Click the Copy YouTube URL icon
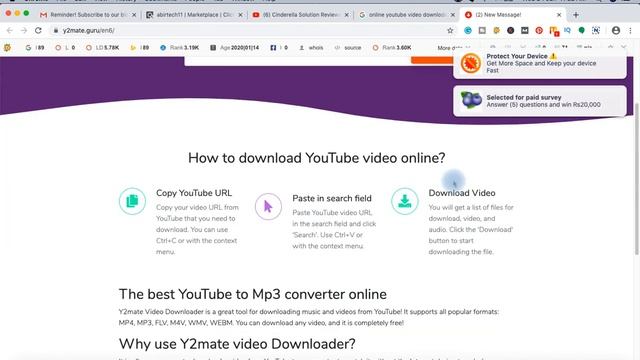This screenshot has width=640, height=360. (132, 201)
